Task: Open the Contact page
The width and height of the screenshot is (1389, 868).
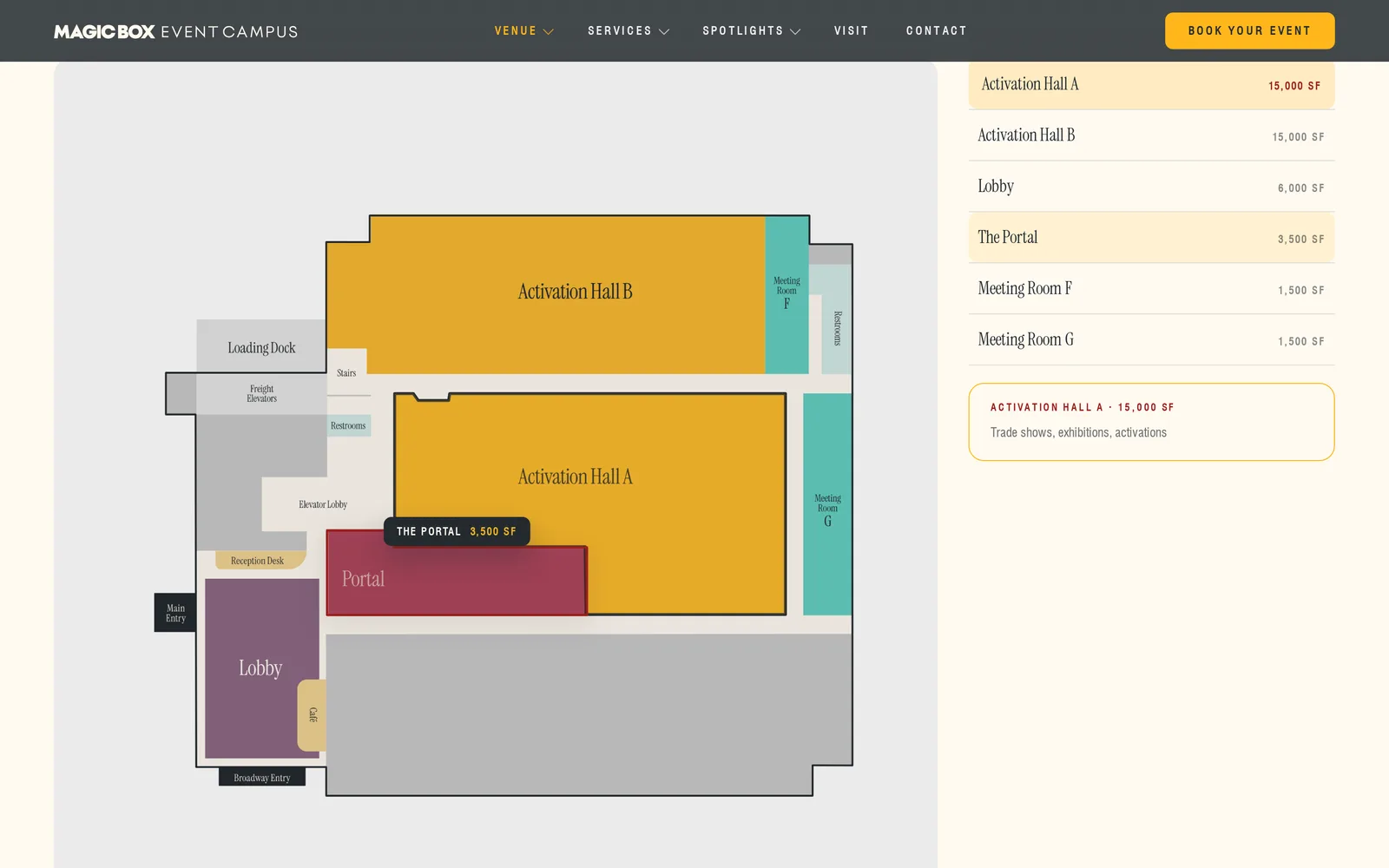Action: coord(936,31)
